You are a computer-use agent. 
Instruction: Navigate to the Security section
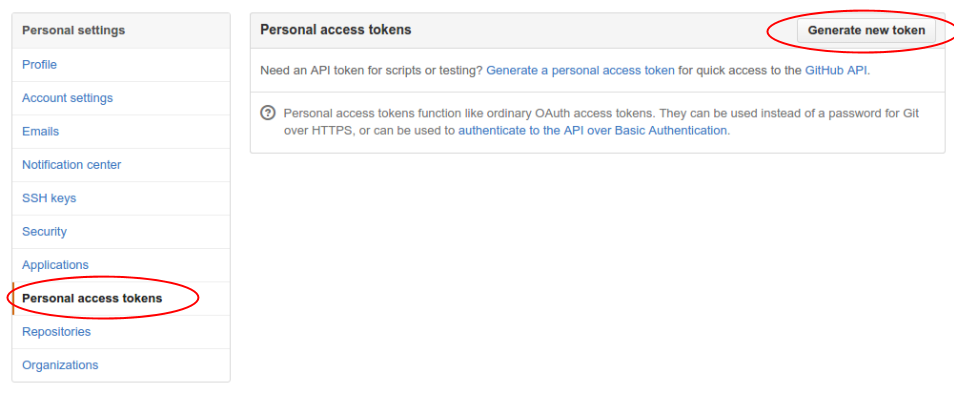44,231
